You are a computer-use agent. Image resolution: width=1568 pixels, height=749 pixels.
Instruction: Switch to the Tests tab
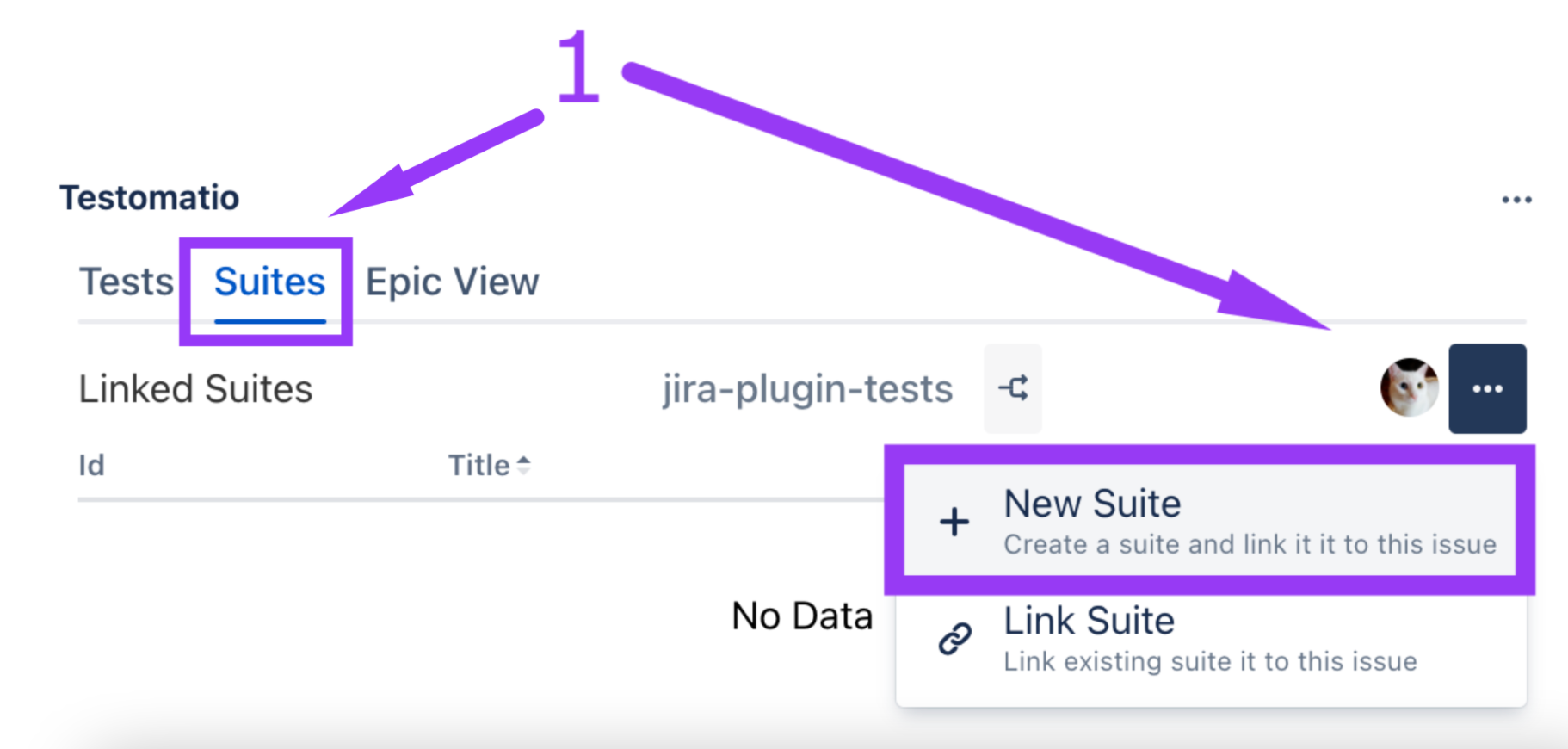click(x=127, y=282)
